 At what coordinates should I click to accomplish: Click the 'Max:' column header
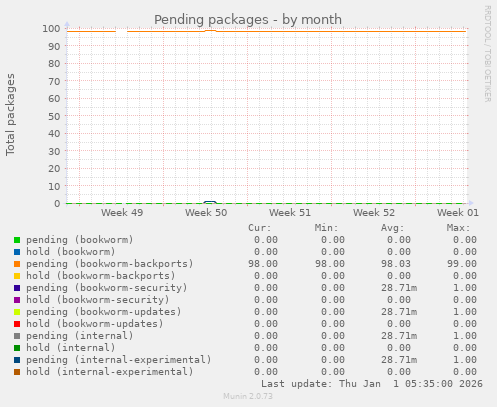[x=458, y=228]
